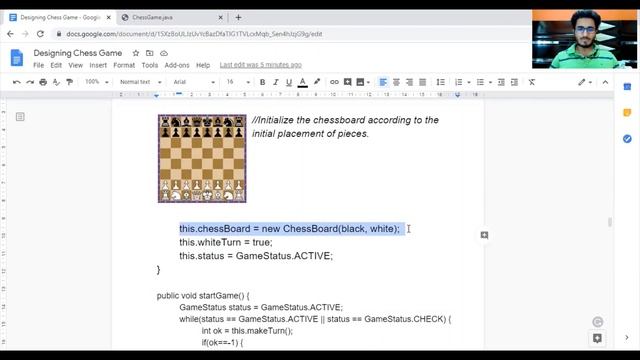Open the View menu

click(x=76, y=65)
